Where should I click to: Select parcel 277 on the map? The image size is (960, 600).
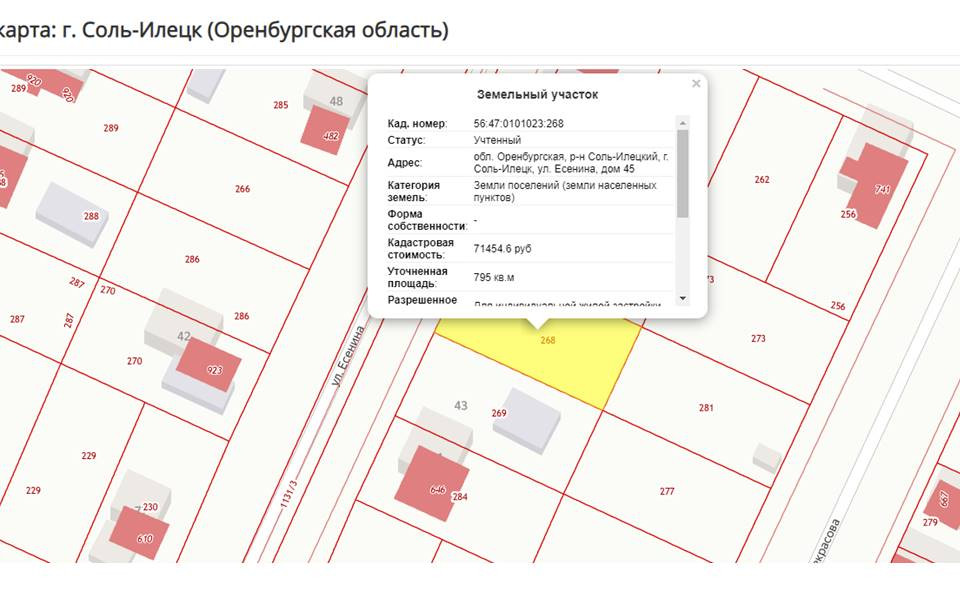[x=667, y=491]
